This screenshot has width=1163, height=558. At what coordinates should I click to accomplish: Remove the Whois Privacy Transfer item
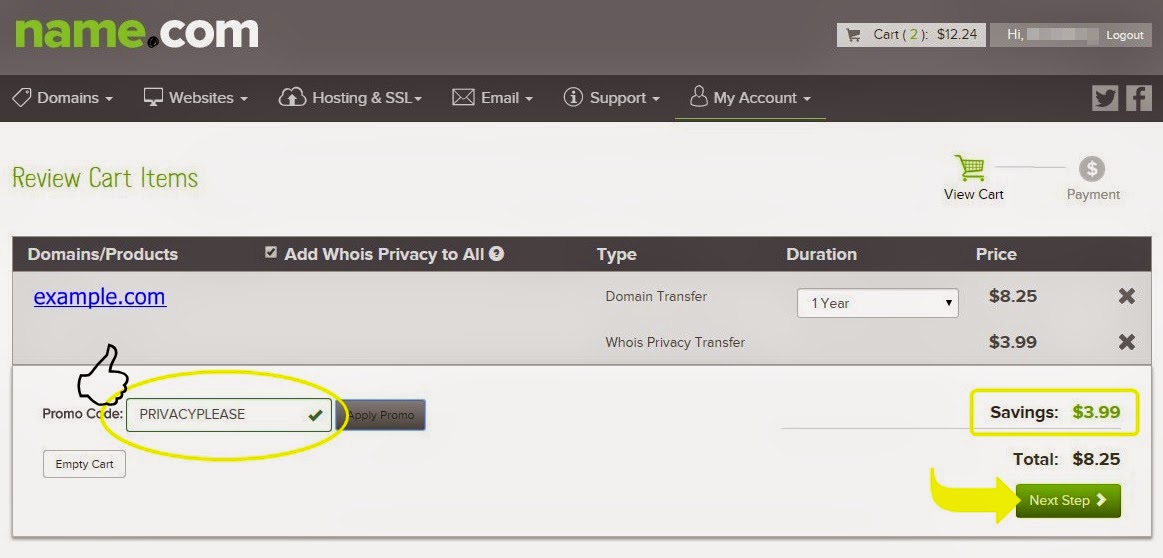(x=1127, y=342)
